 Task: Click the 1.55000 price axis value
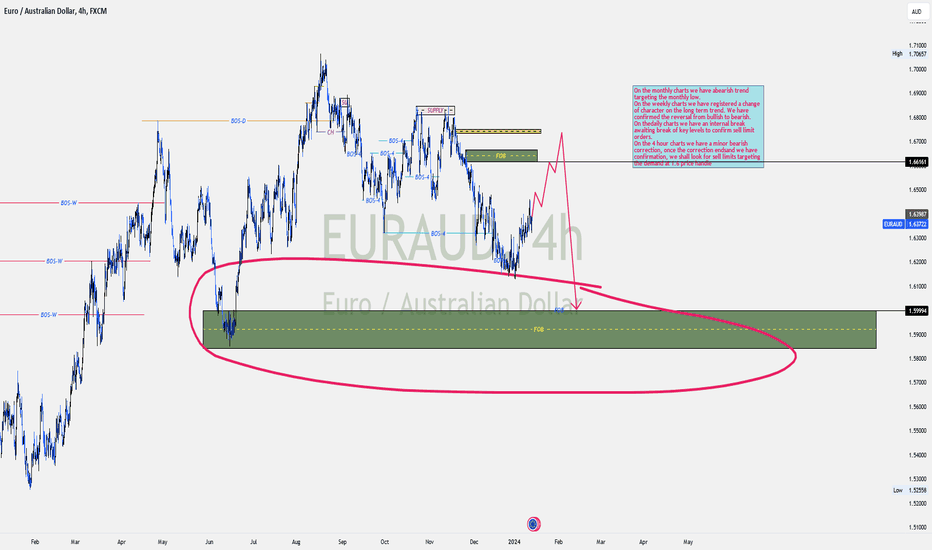[x=917, y=430]
